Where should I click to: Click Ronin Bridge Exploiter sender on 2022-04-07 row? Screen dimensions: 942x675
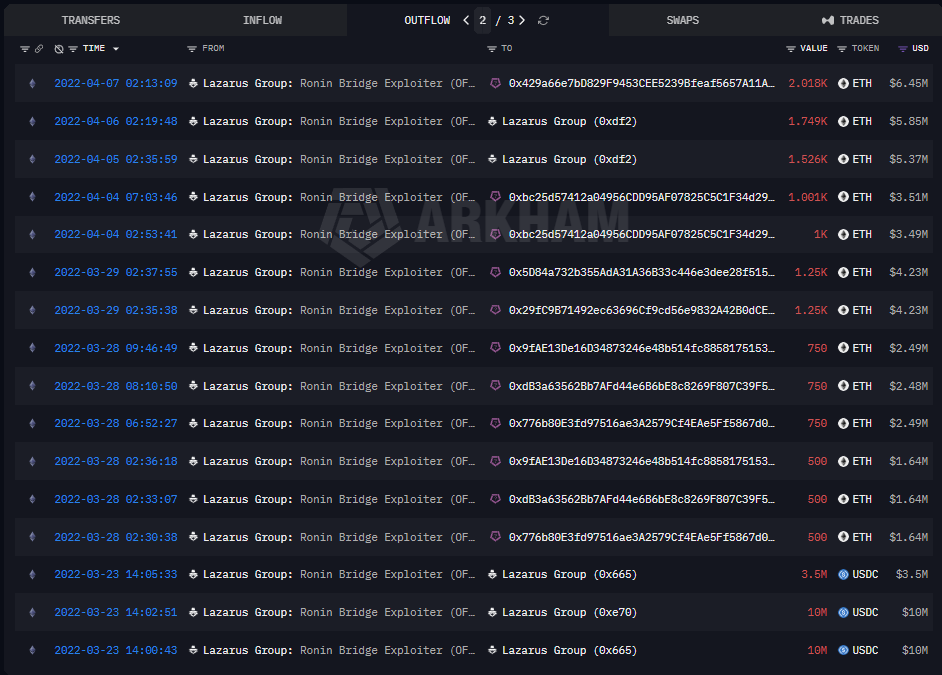(339, 83)
